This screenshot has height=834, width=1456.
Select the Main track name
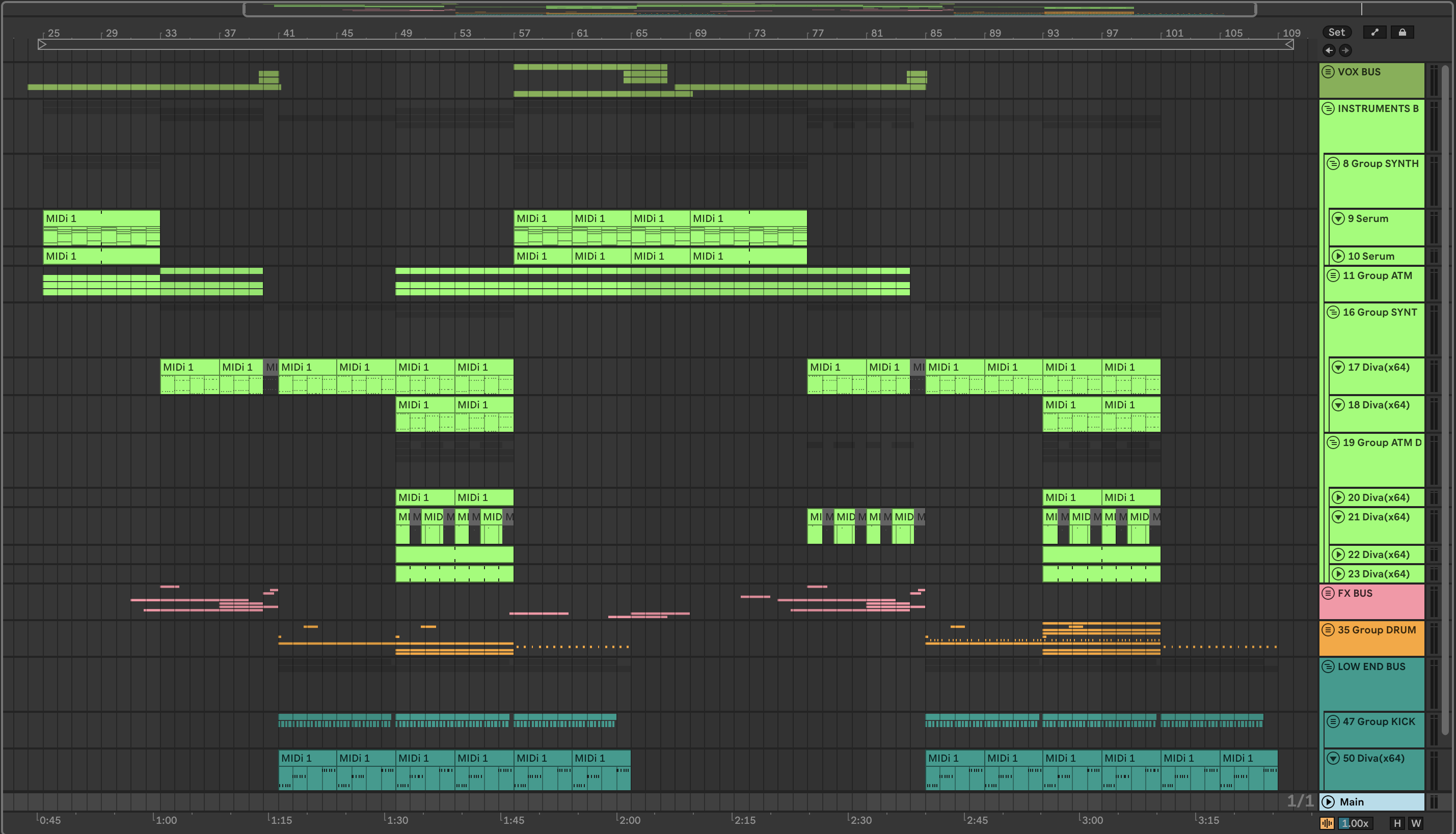click(1352, 802)
